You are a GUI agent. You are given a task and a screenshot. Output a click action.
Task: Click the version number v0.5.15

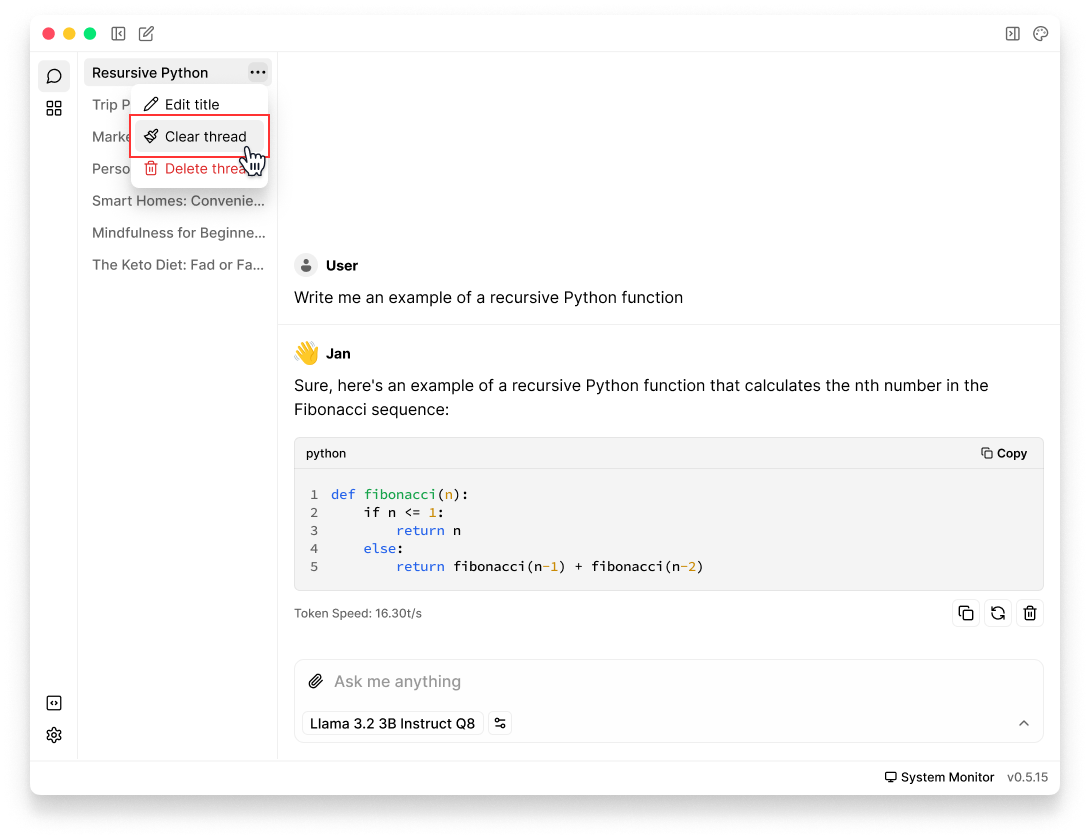1027,777
